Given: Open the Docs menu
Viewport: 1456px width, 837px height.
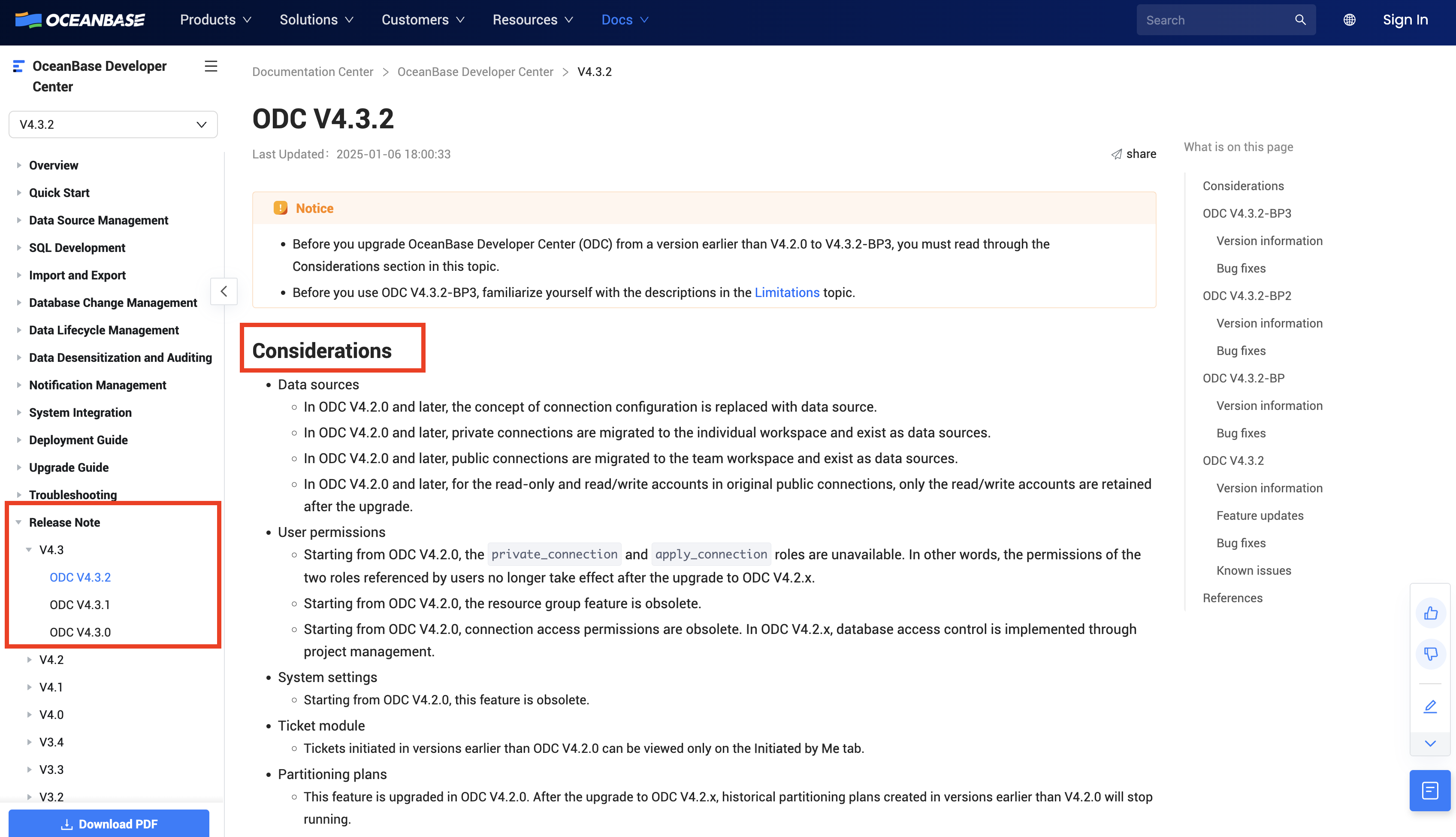Looking at the screenshot, I should pos(625,20).
